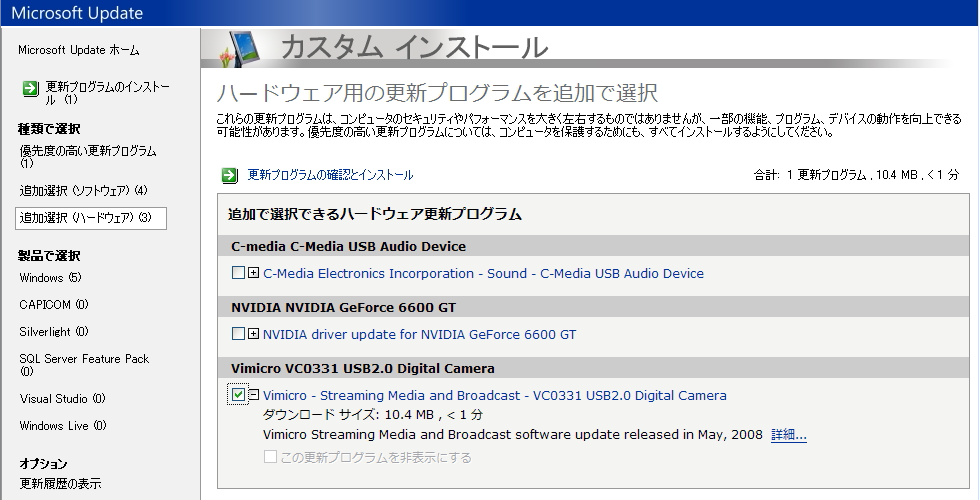Filter by Windows (5) product
Image resolution: width=980 pixels, height=500 pixels.
(x=51, y=278)
